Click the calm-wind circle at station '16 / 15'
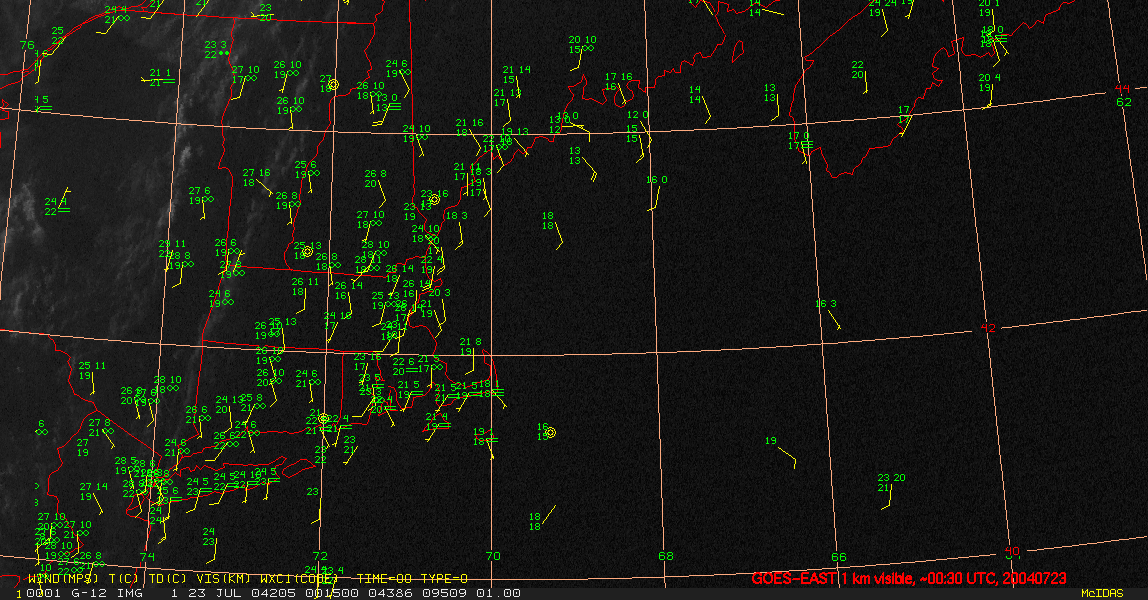The height and width of the screenshot is (600, 1148). [x=551, y=433]
